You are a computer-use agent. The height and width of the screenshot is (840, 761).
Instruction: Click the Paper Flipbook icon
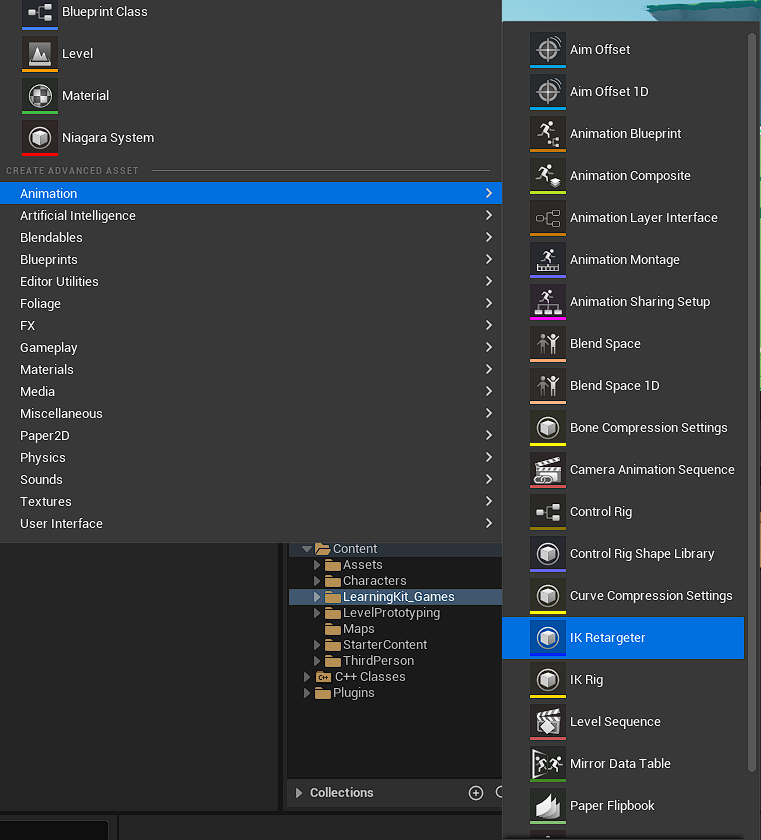pos(547,806)
